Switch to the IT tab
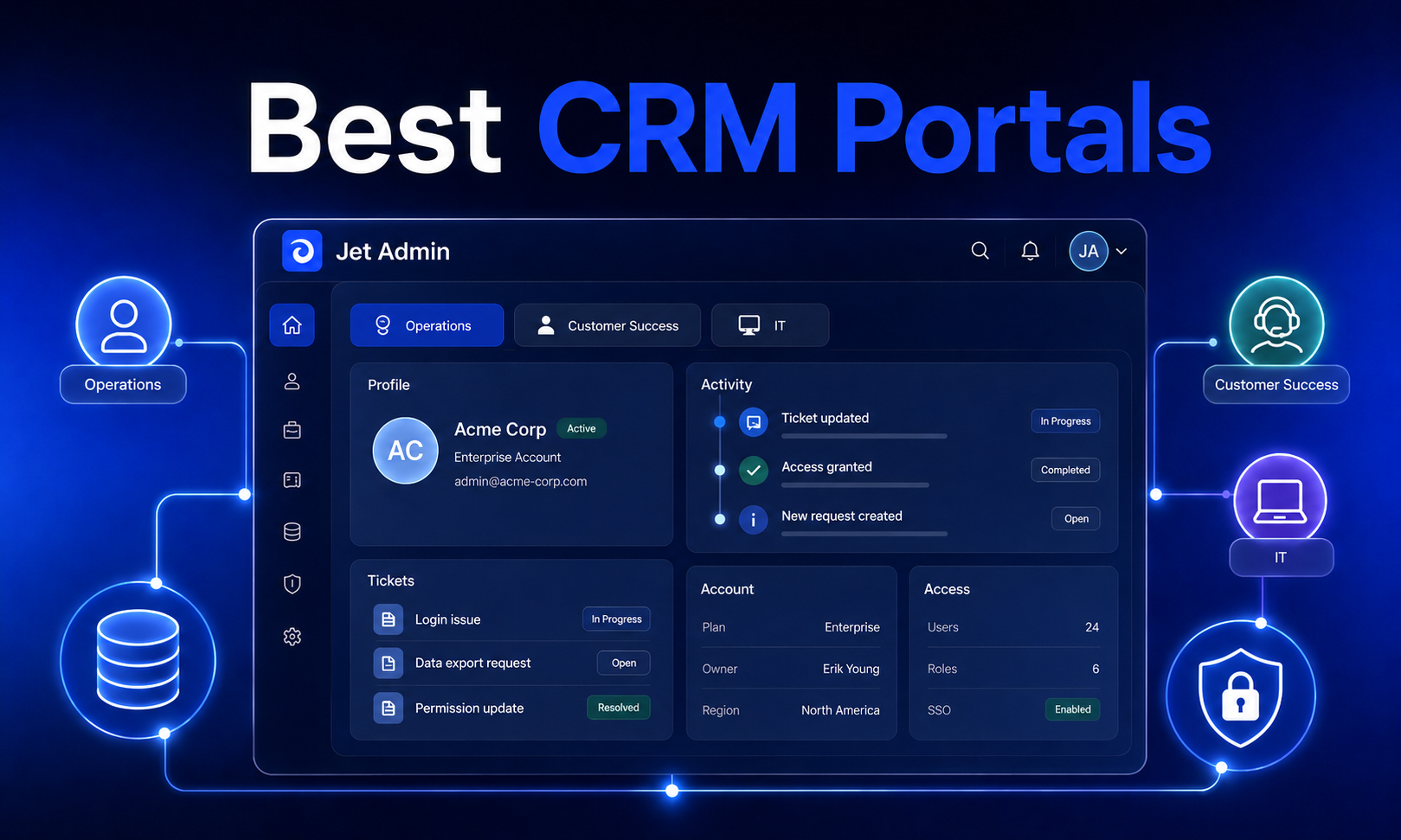Screen dimensions: 1401x840 [770, 325]
